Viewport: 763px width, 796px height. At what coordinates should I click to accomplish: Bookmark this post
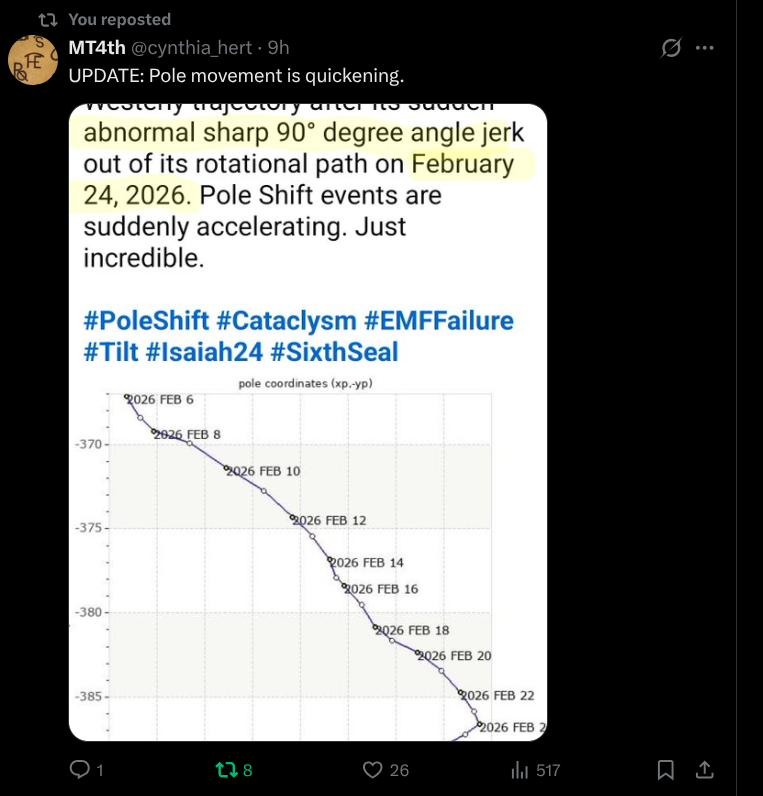pyautogui.click(x=665, y=770)
